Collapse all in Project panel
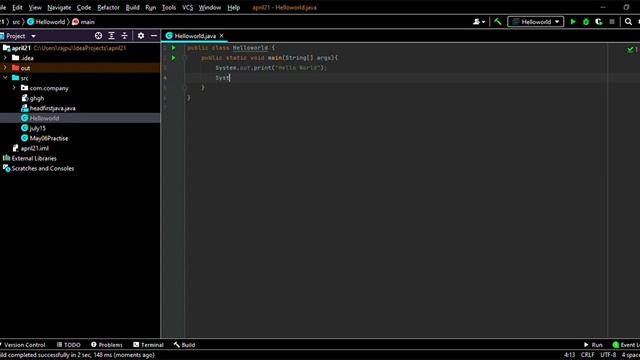The height and width of the screenshot is (360, 640). pyautogui.click(x=124, y=36)
